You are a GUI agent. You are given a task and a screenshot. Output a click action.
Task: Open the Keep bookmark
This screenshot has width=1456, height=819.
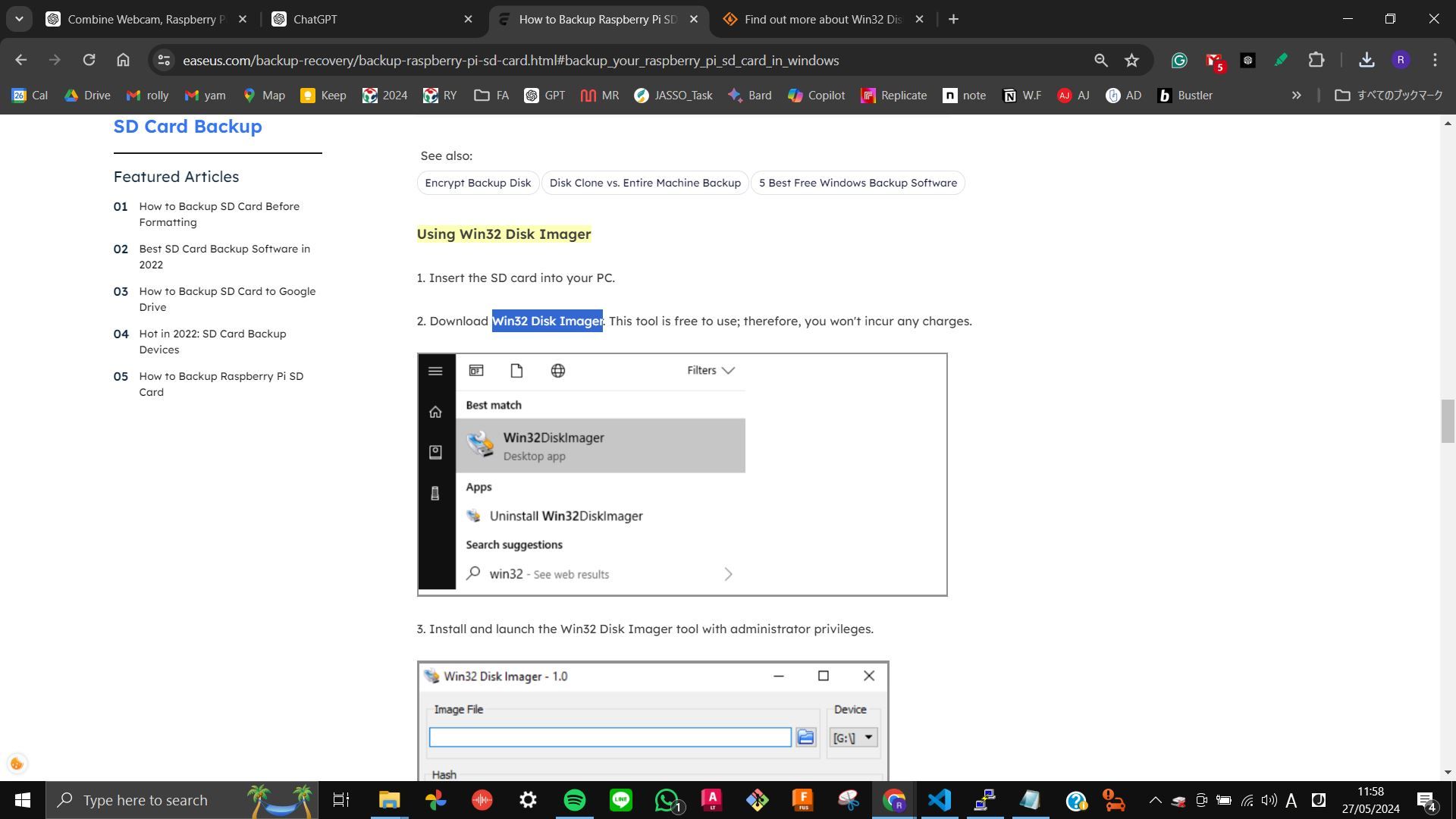(324, 95)
